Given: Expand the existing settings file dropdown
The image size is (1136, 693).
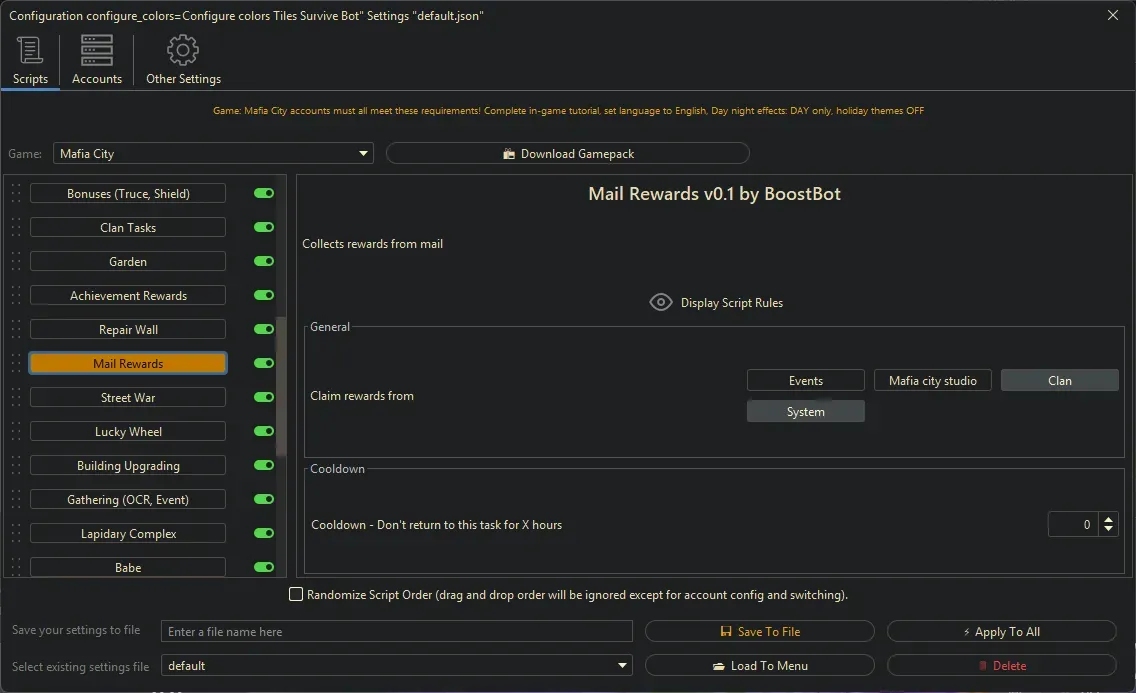Looking at the screenshot, I should (x=622, y=665).
